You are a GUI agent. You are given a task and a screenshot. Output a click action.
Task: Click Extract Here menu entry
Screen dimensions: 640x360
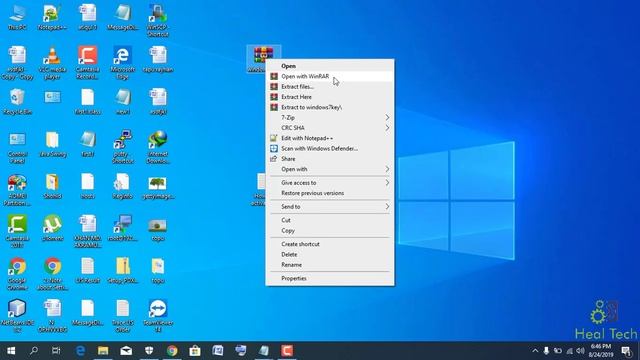tap(330, 97)
